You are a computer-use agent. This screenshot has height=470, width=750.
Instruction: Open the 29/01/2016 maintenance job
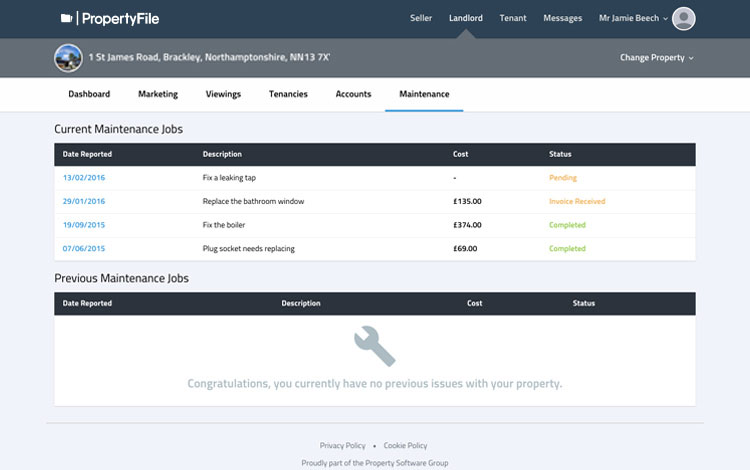(84, 201)
